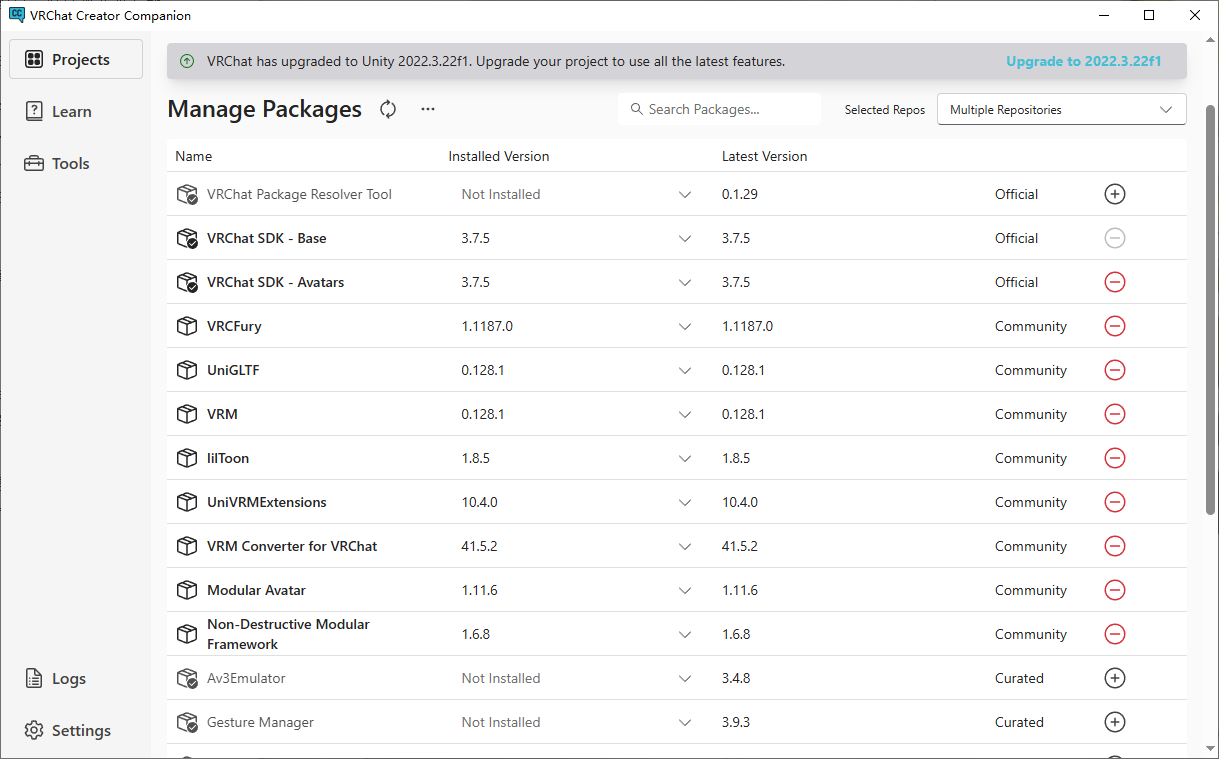1219x760 pixels.
Task: Open the Multiple Repositories dropdown
Action: (x=1062, y=109)
